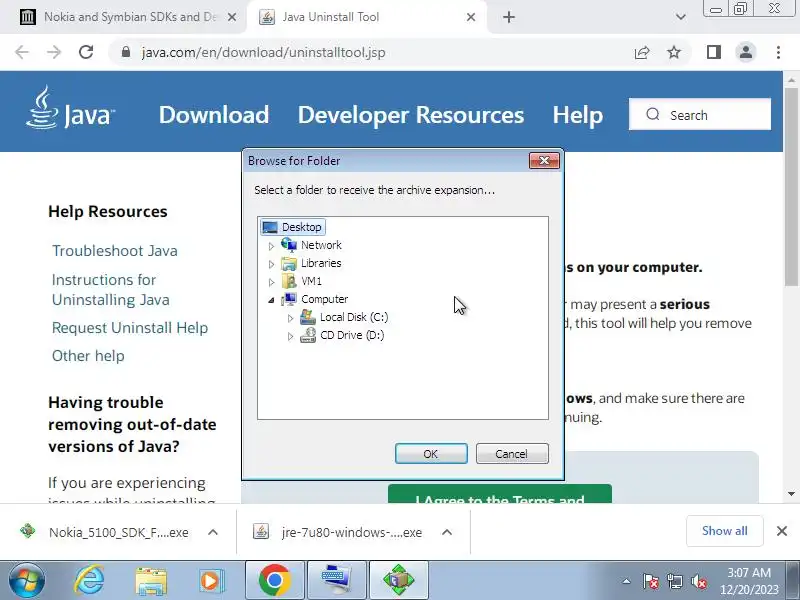Open the Request Uninstall Help link

click(130, 328)
